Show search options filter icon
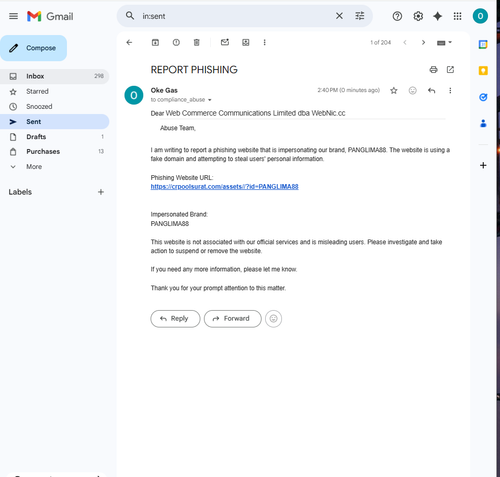 [x=360, y=16]
